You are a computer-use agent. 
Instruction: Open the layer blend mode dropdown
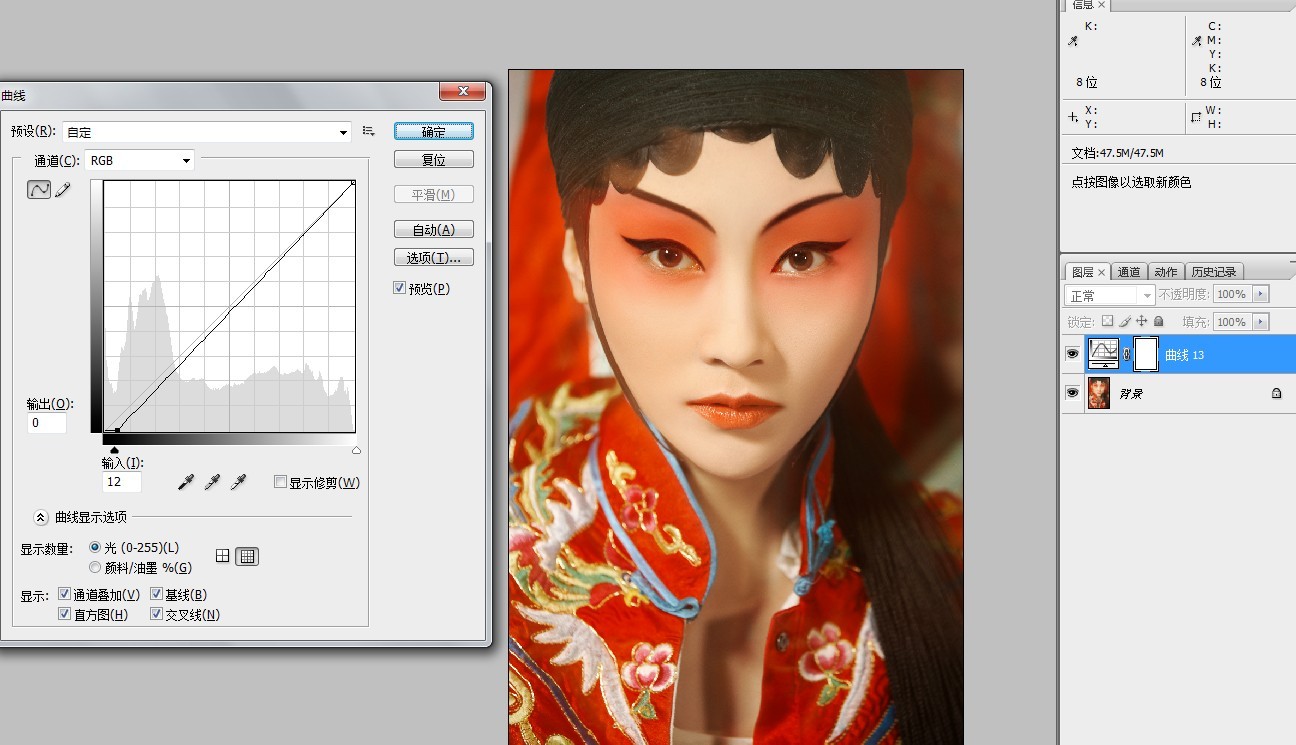[x=1110, y=295]
